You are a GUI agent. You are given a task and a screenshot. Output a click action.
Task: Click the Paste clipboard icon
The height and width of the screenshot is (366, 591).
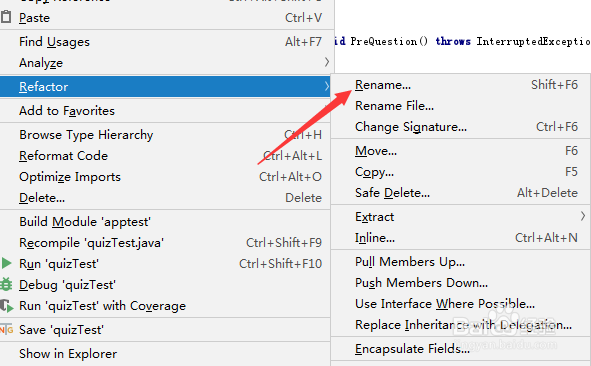click(x=6, y=17)
